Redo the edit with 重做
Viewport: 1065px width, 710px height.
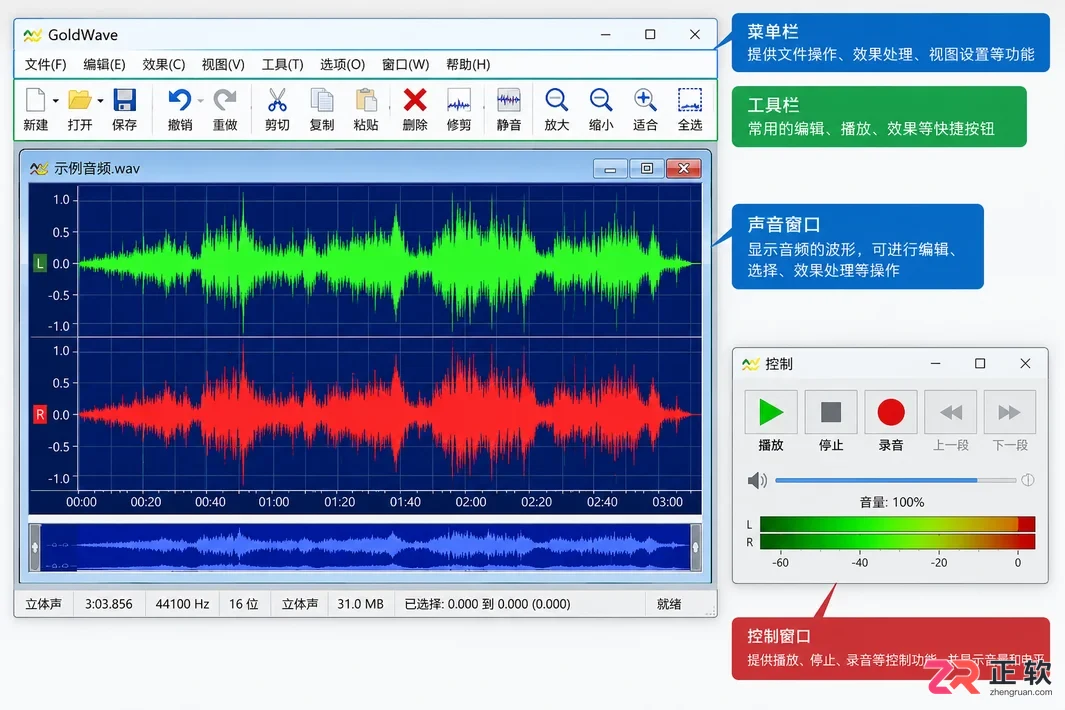coord(225,101)
